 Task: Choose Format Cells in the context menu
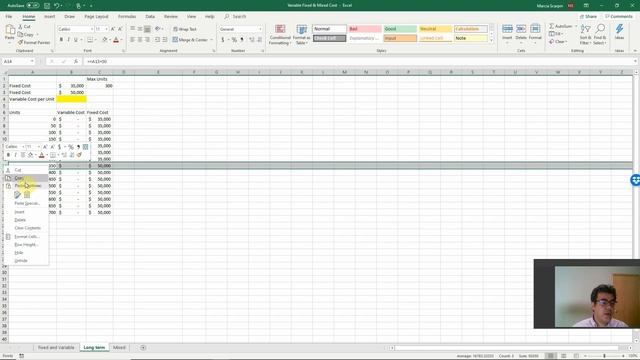point(26,237)
